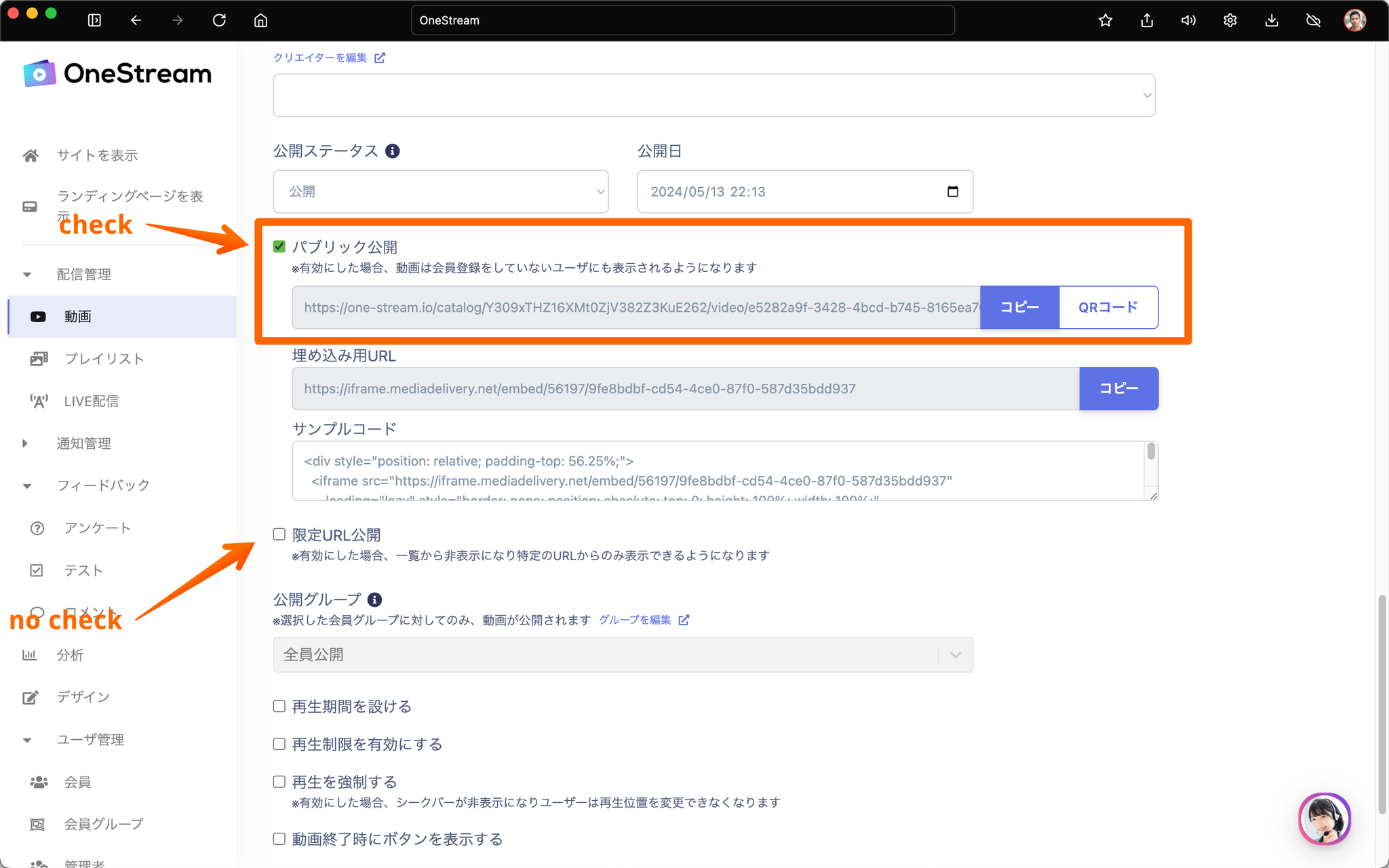
Task: Open the chat support avatar bubble
Action: (x=1324, y=818)
